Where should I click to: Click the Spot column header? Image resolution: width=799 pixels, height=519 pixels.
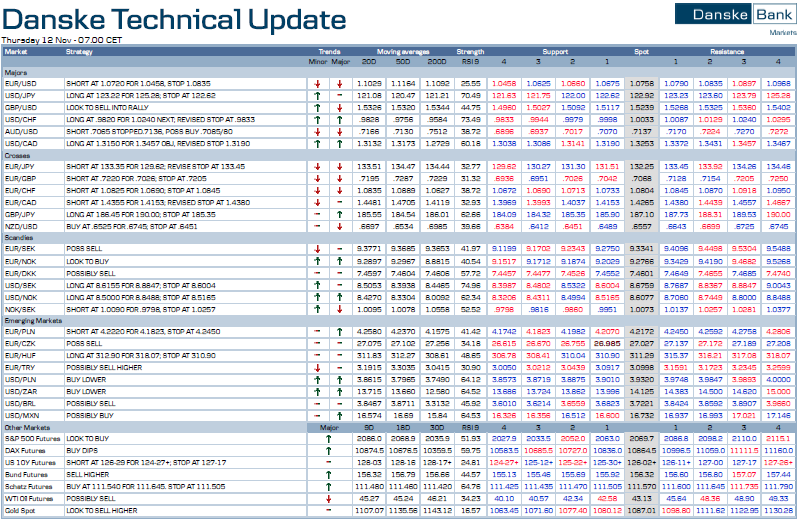click(x=642, y=51)
